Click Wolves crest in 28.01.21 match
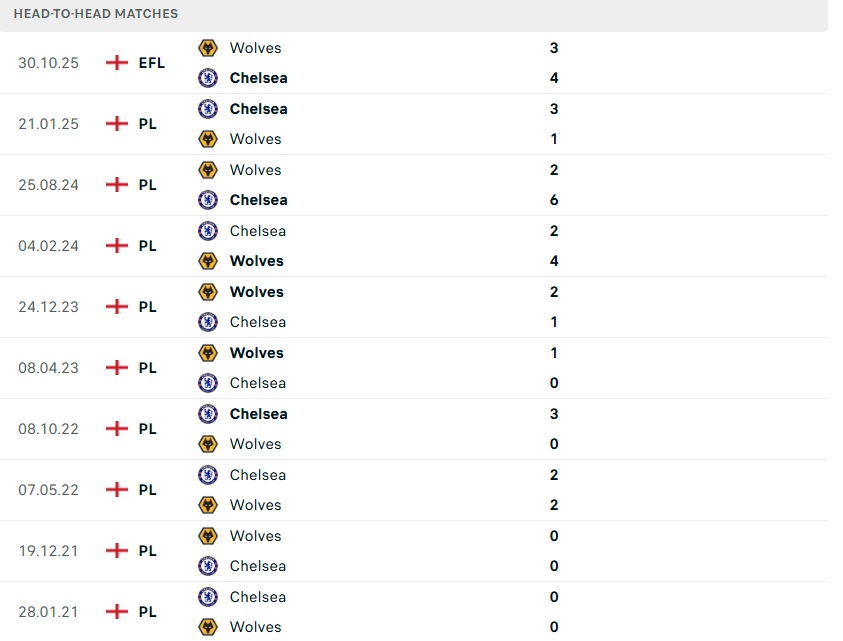The image size is (843, 641). [x=208, y=627]
